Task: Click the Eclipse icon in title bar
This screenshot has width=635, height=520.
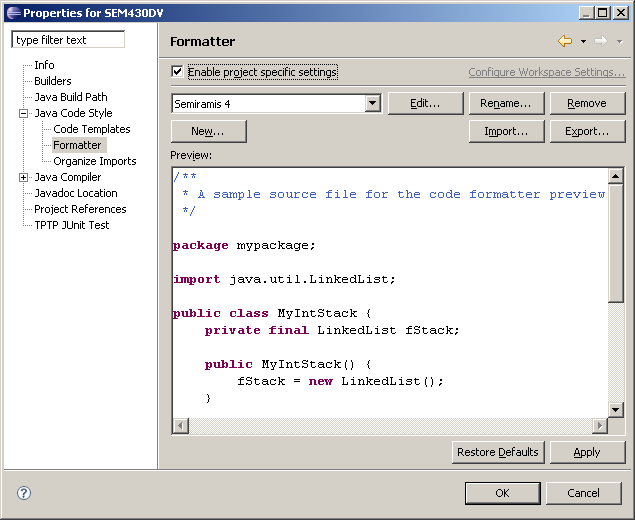Action: click(11, 12)
